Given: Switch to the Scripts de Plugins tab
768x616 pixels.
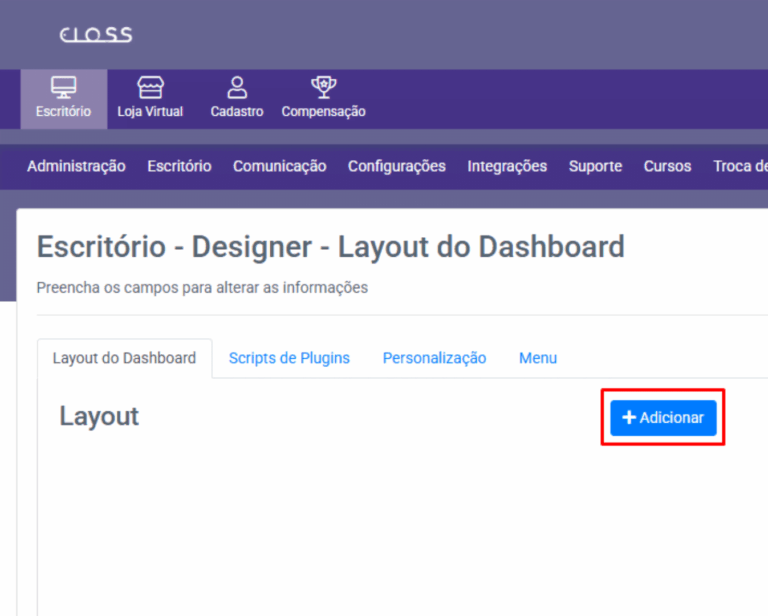Looking at the screenshot, I should [289, 358].
